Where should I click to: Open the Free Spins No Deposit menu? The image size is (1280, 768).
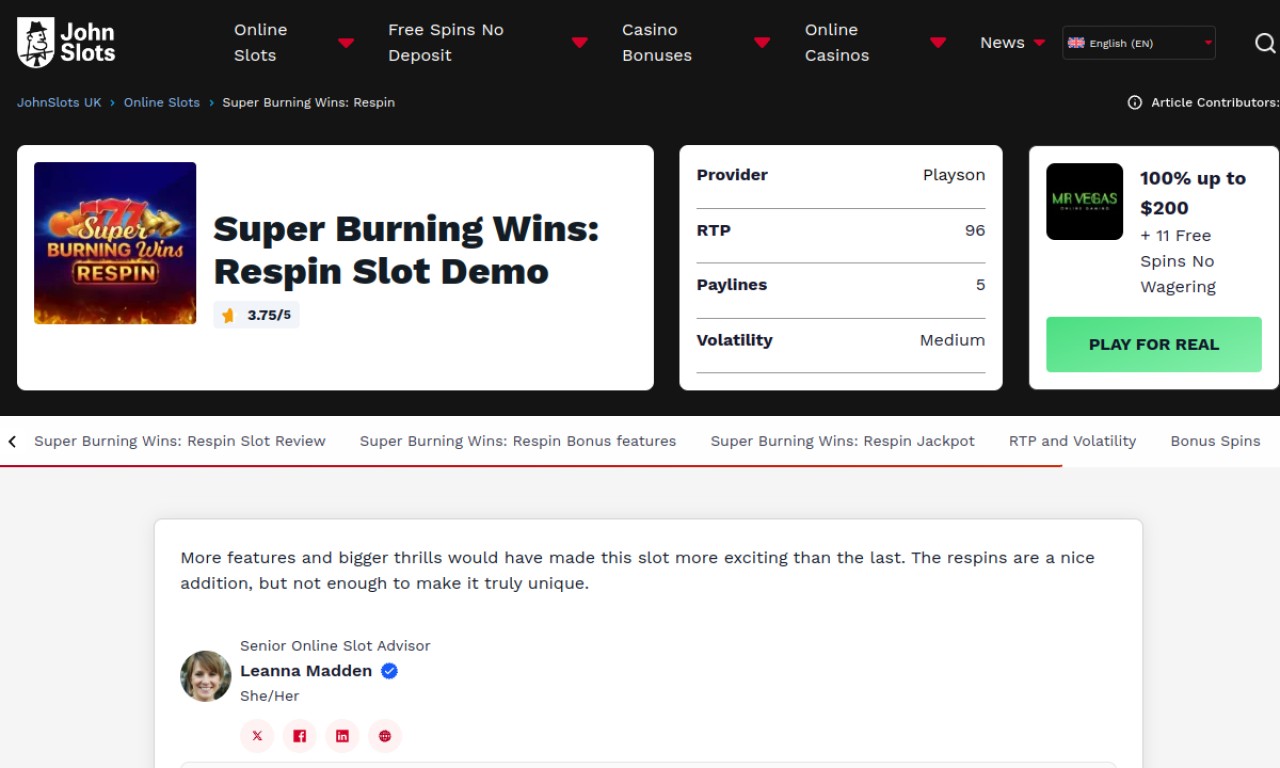pyautogui.click(x=446, y=43)
